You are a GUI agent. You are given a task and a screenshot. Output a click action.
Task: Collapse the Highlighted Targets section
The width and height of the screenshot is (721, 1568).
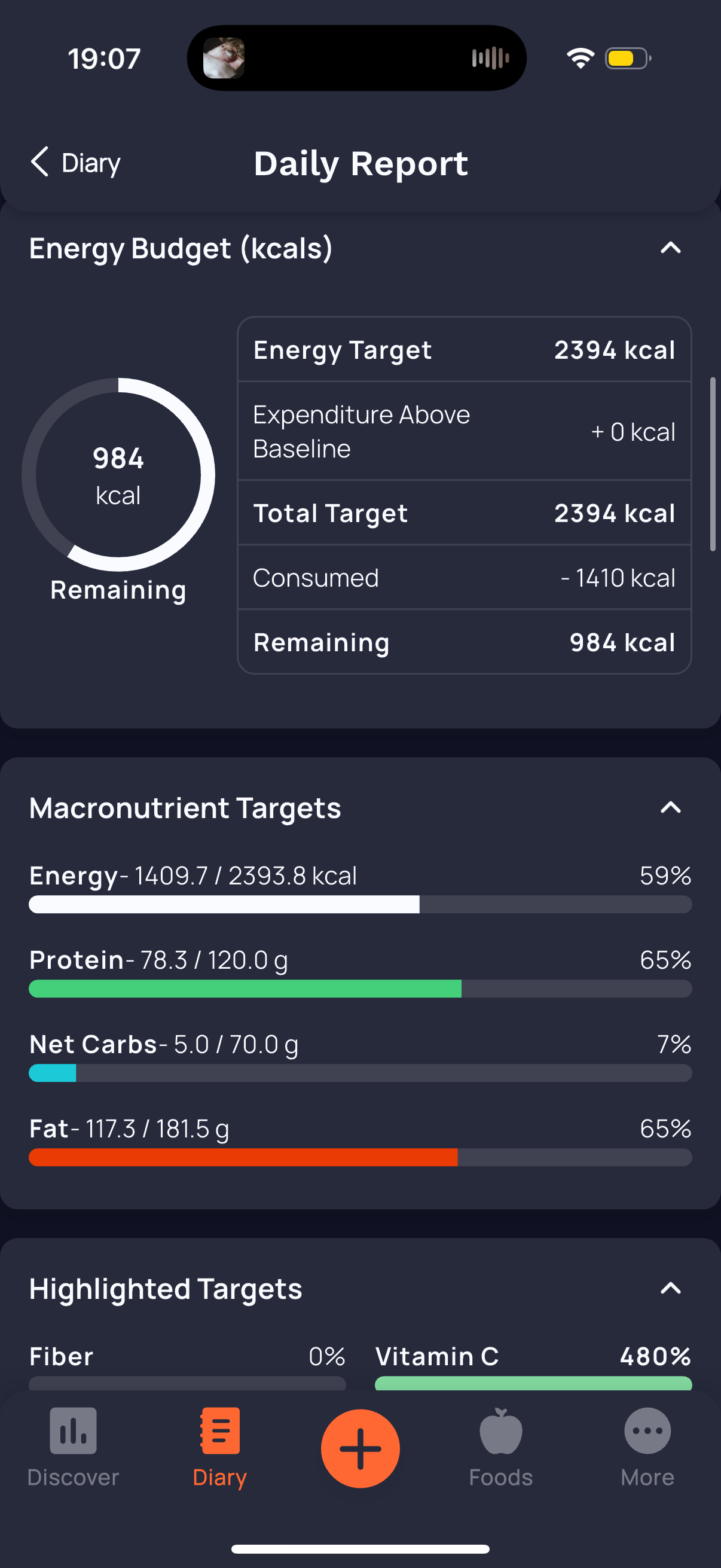click(x=671, y=1288)
